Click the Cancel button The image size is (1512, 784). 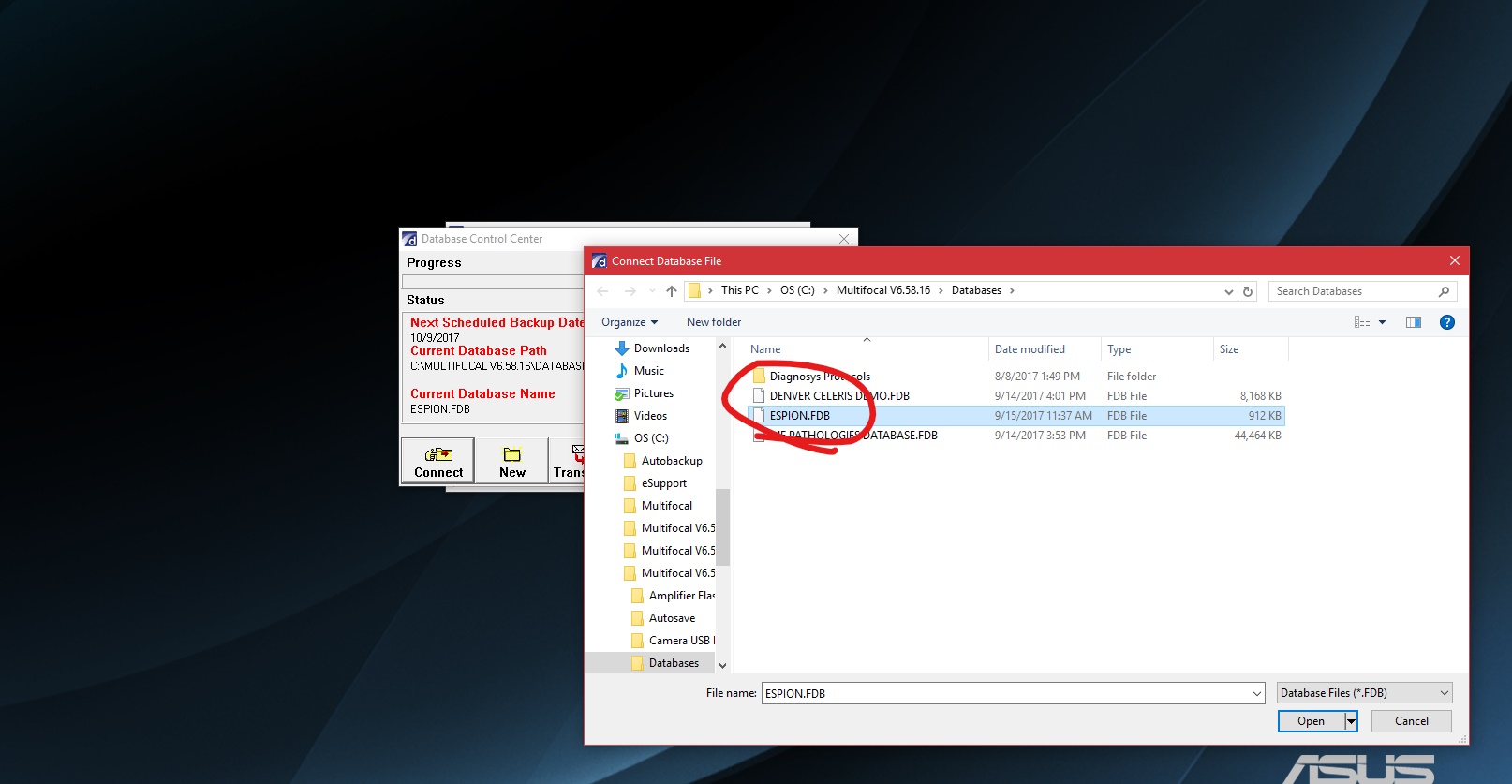(x=1411, y=721)
